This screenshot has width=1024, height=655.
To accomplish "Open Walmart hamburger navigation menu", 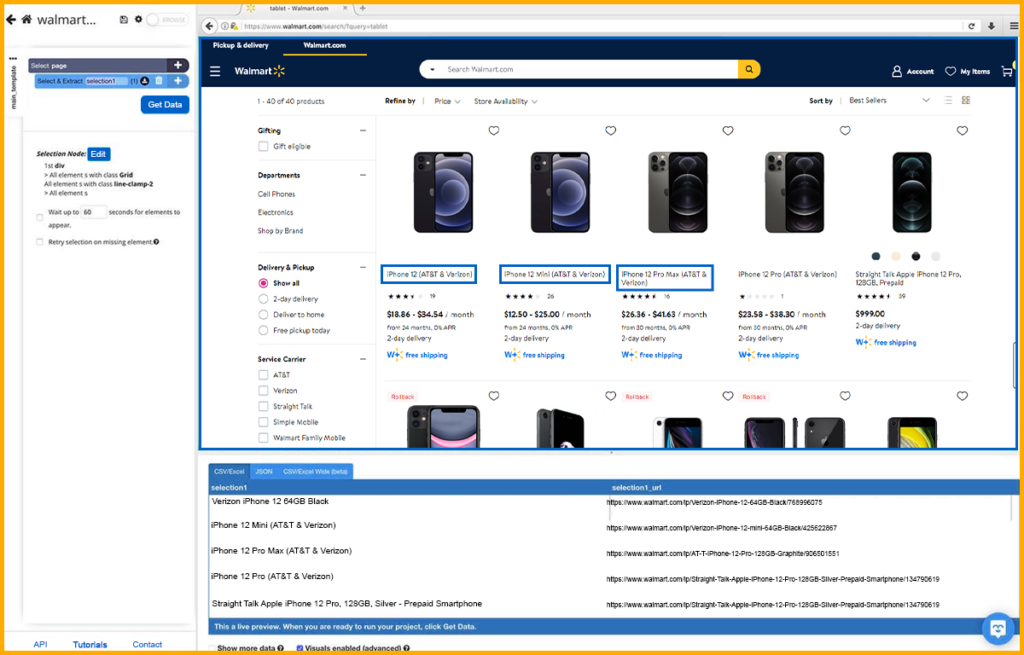I will pyautogui.click(x=215, y=71).
